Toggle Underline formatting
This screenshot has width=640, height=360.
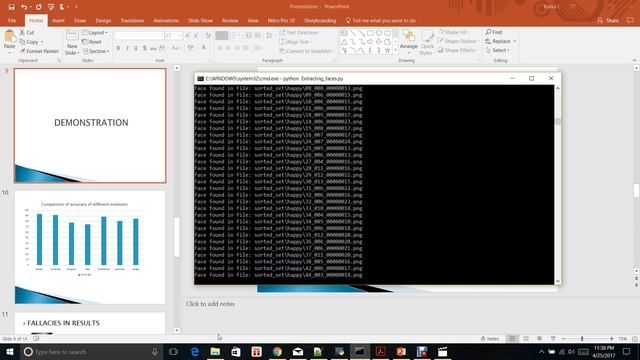point(136,48)
